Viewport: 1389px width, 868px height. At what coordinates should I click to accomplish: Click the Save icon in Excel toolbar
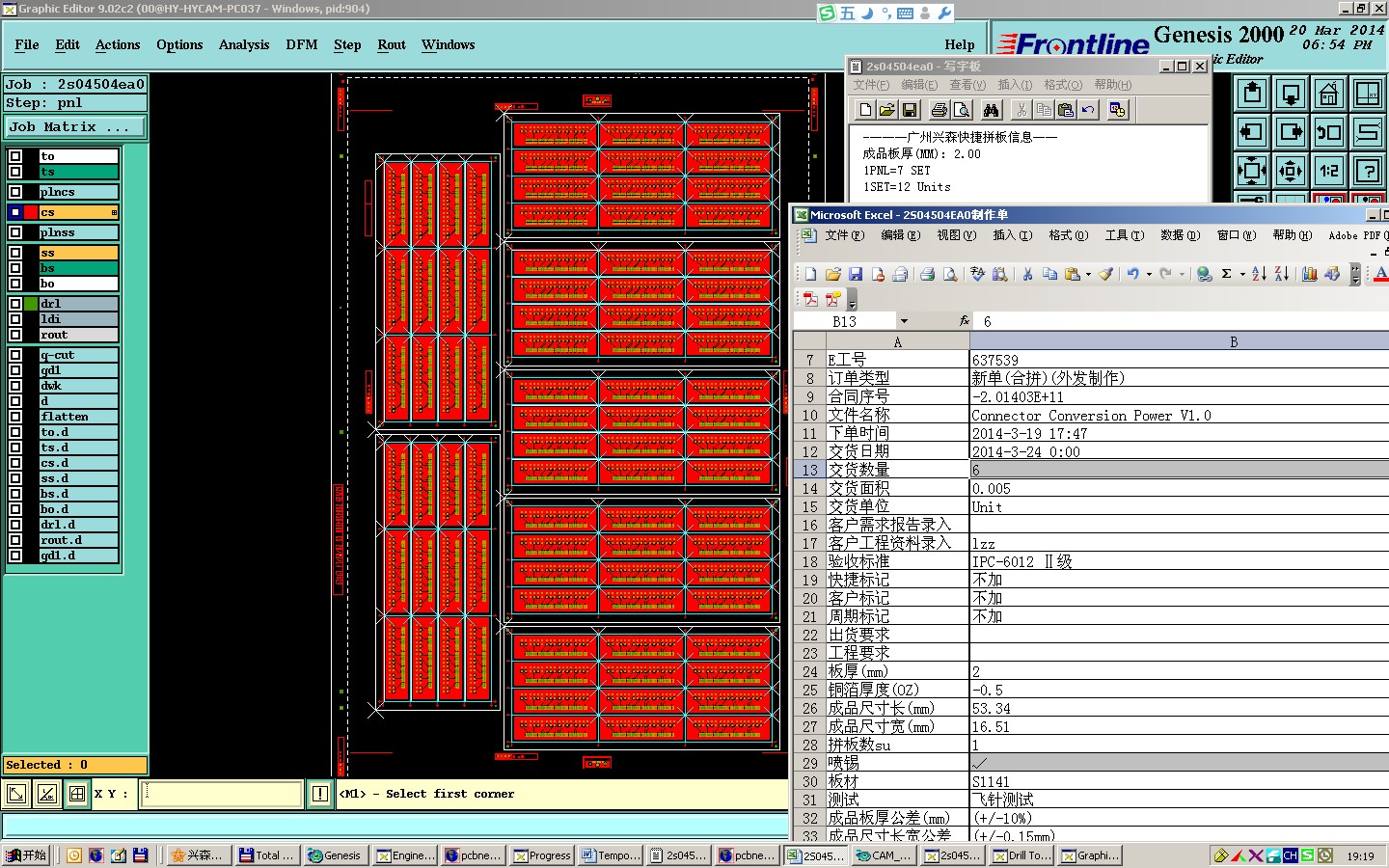click(856, 274)
